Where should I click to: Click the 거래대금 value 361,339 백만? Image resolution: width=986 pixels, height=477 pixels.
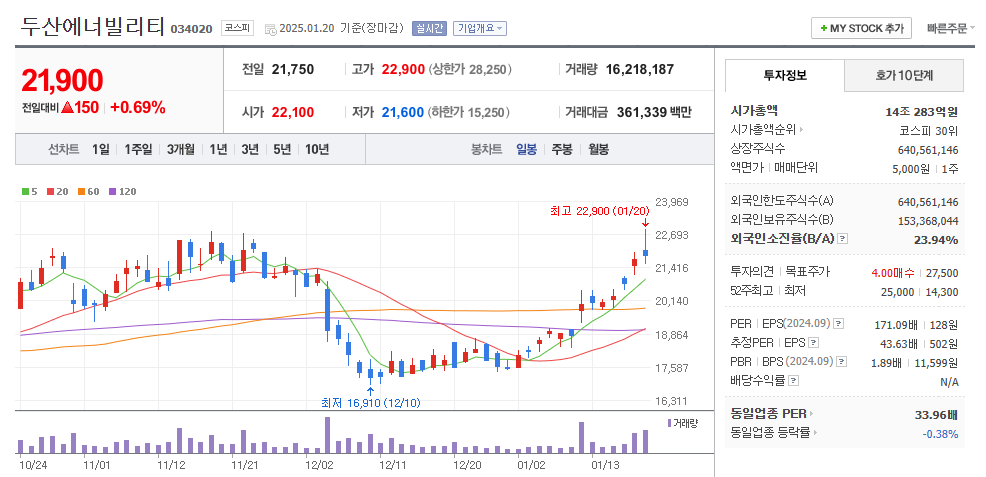[654, 112]
